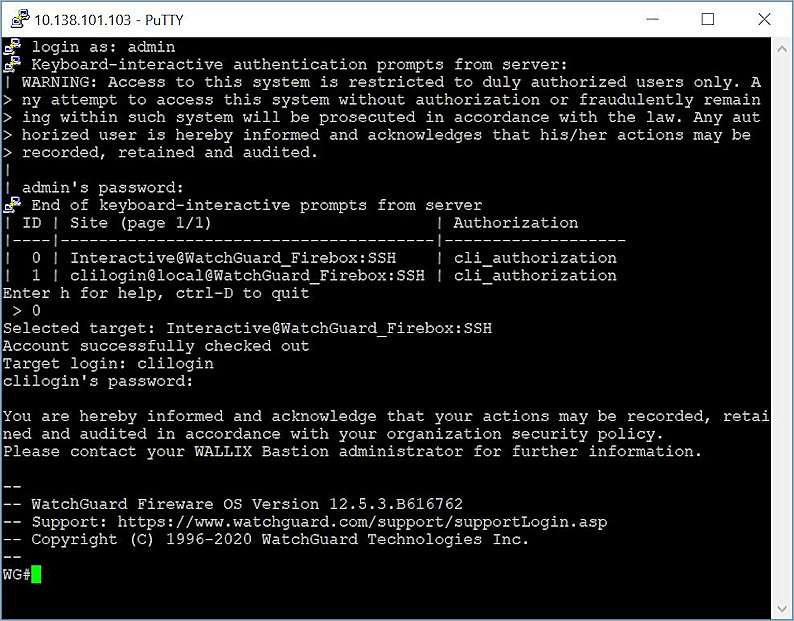Click the scrollbar up arrow

tap(781, 47)
